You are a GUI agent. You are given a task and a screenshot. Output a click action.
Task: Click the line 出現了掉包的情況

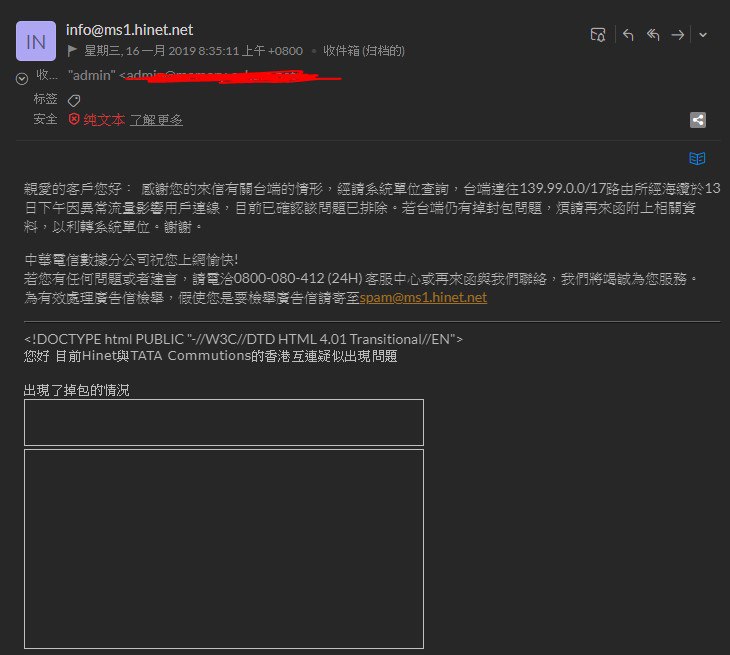[76, 390]
